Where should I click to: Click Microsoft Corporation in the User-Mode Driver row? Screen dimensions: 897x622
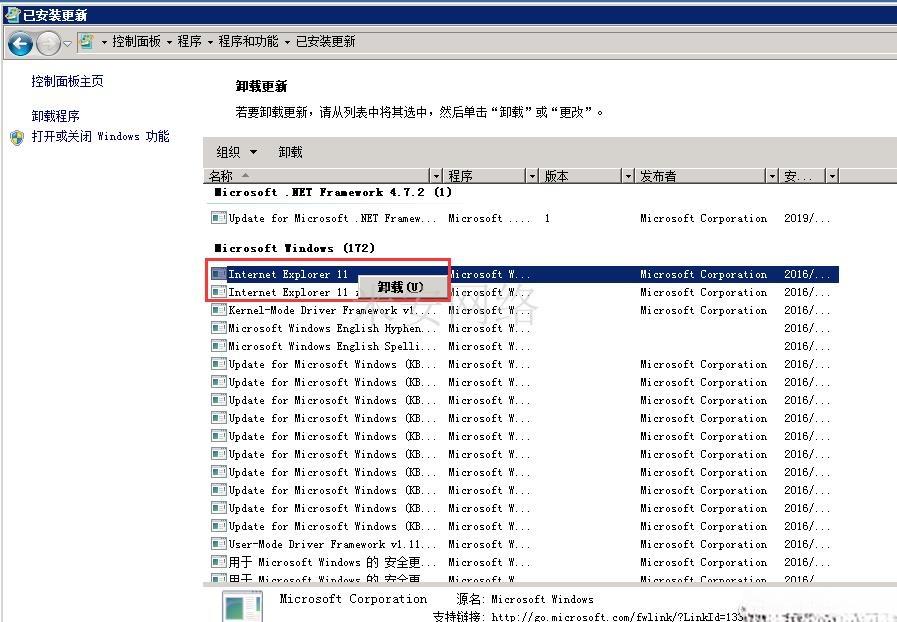tap(704, 544)
